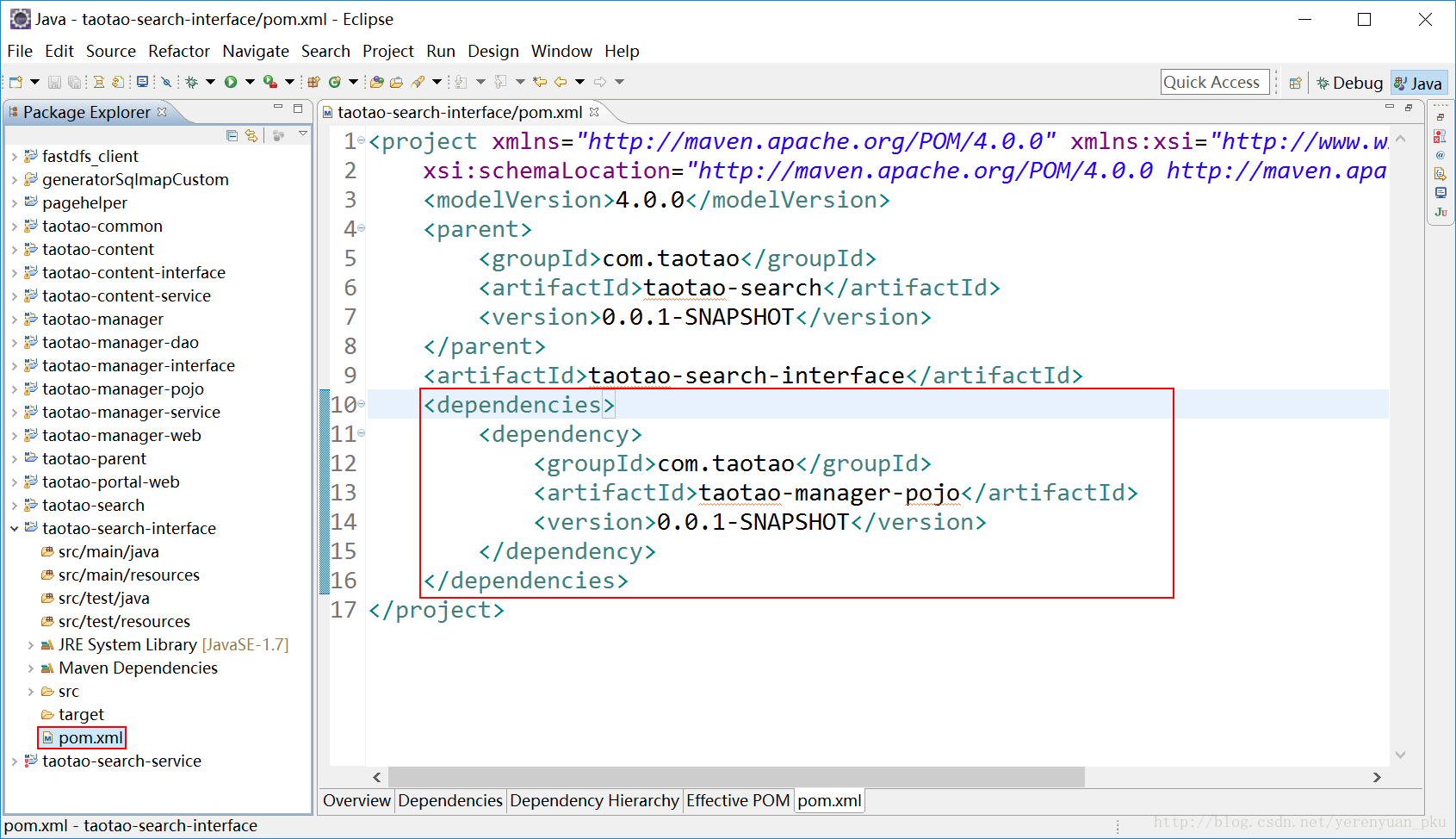
Task: Open the External Tools dropdown arrow
Action: pyautogui.click(x=289, y=82)
